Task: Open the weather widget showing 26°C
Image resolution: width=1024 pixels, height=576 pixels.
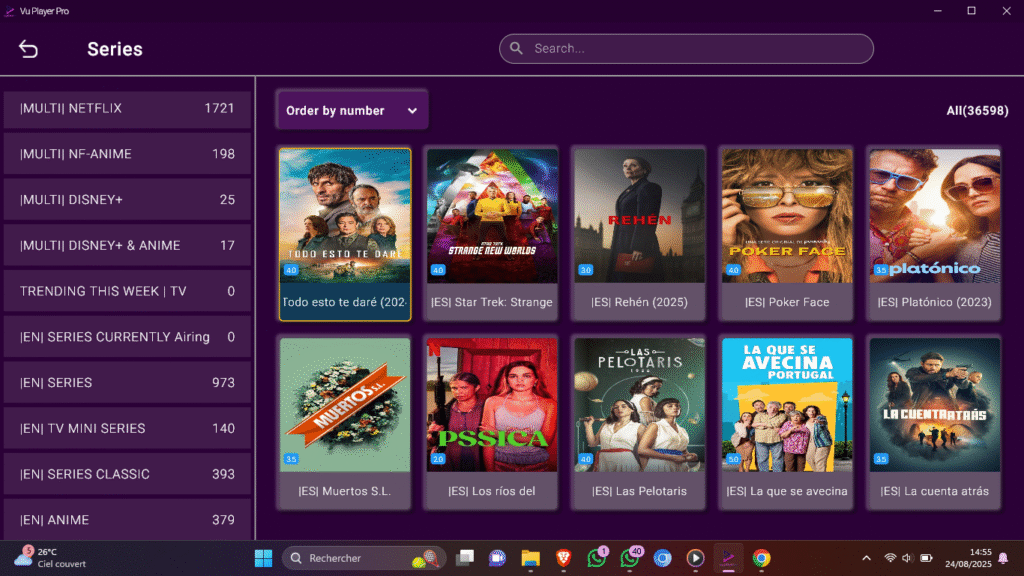Action: pyautogui.click(x=51, y=558)
